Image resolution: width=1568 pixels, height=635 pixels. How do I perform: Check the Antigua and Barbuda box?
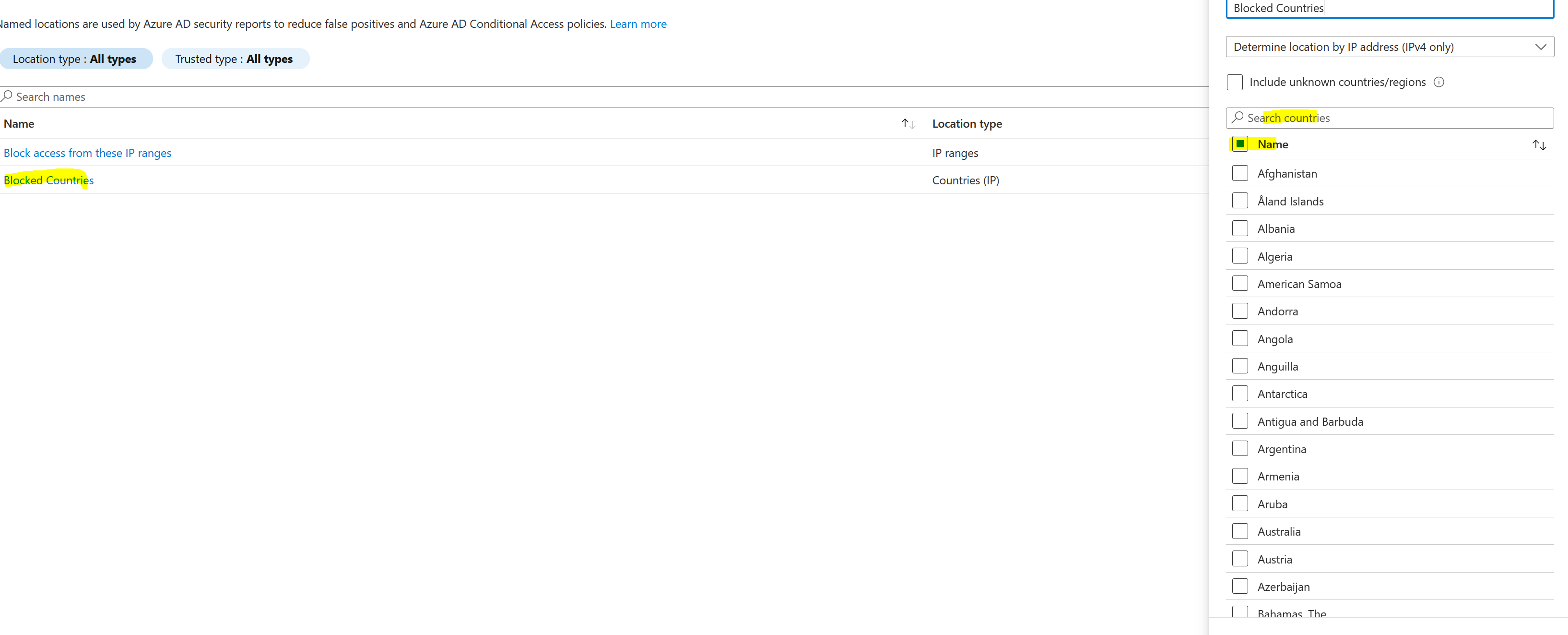[x=1240, y=421]
